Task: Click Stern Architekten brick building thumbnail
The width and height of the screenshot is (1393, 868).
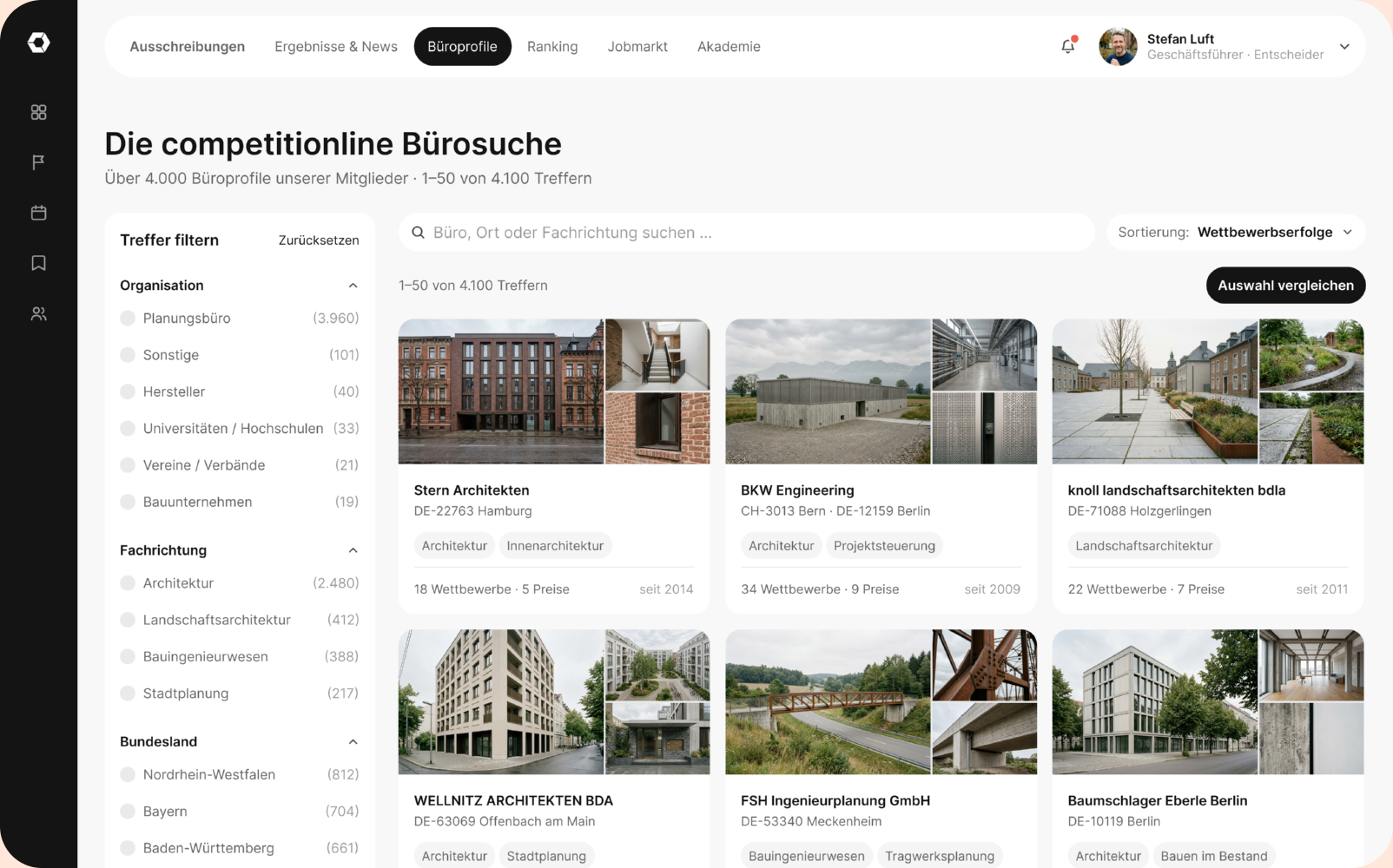Action: pos(501,391)
